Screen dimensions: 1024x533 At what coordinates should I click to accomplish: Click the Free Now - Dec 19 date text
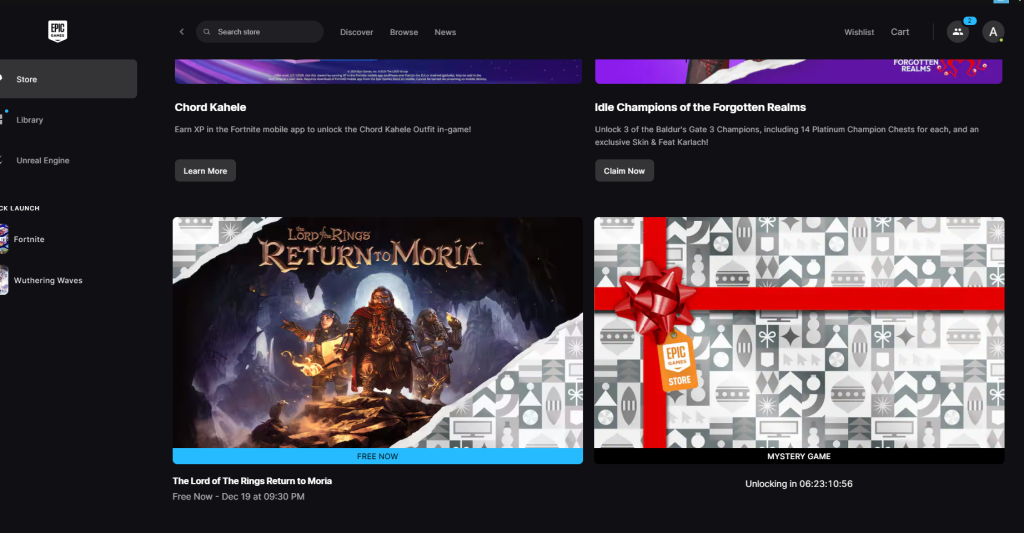238,496
